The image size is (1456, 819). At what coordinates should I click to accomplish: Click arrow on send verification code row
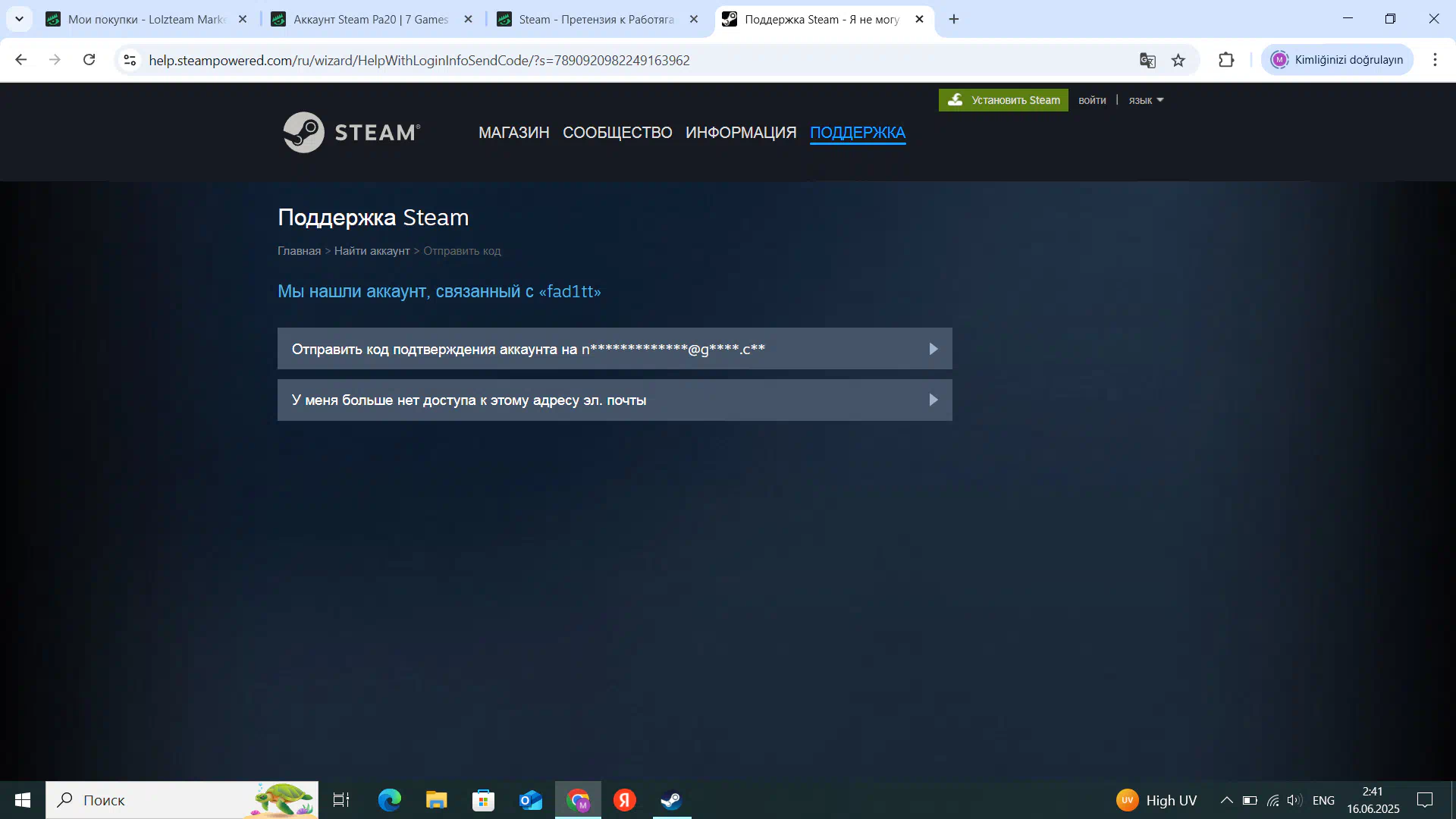[934, 349]
